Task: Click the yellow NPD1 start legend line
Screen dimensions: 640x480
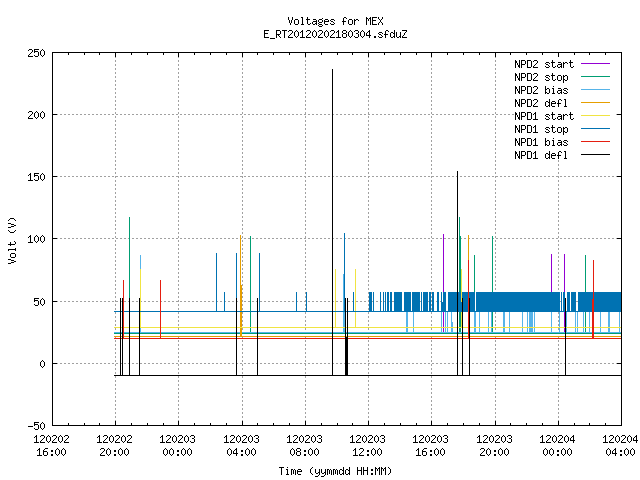Action: coord(596,116)
